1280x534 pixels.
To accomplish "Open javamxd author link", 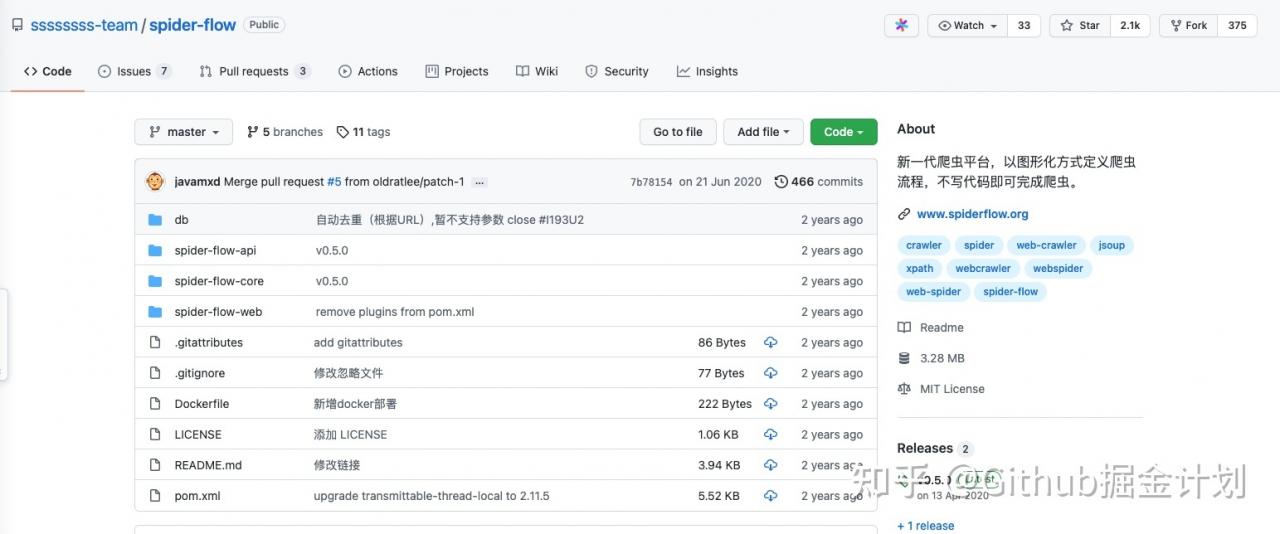I will 197,182.
